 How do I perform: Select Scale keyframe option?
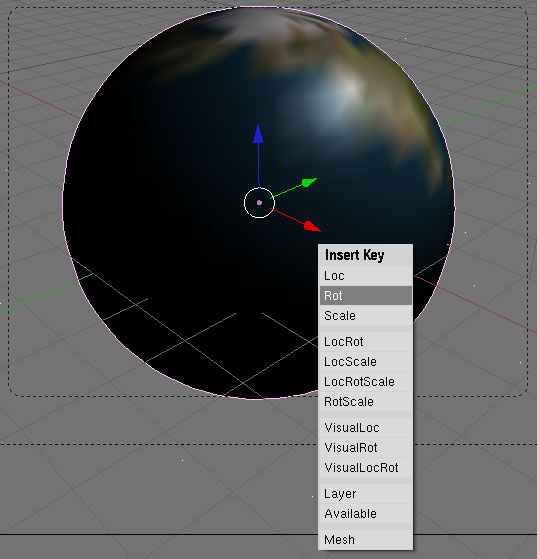366,316
